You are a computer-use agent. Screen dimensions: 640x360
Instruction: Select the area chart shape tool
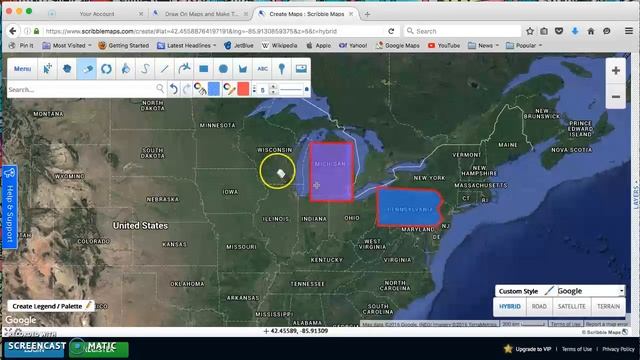coord(243,69)
